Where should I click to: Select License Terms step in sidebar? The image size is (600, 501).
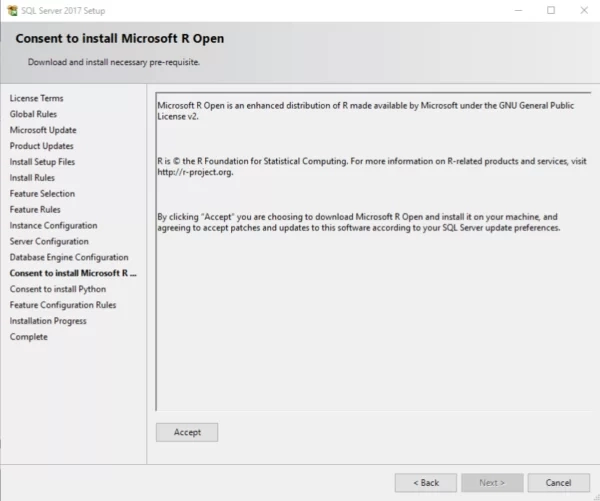pyautogui.click(x=36, y=98)
